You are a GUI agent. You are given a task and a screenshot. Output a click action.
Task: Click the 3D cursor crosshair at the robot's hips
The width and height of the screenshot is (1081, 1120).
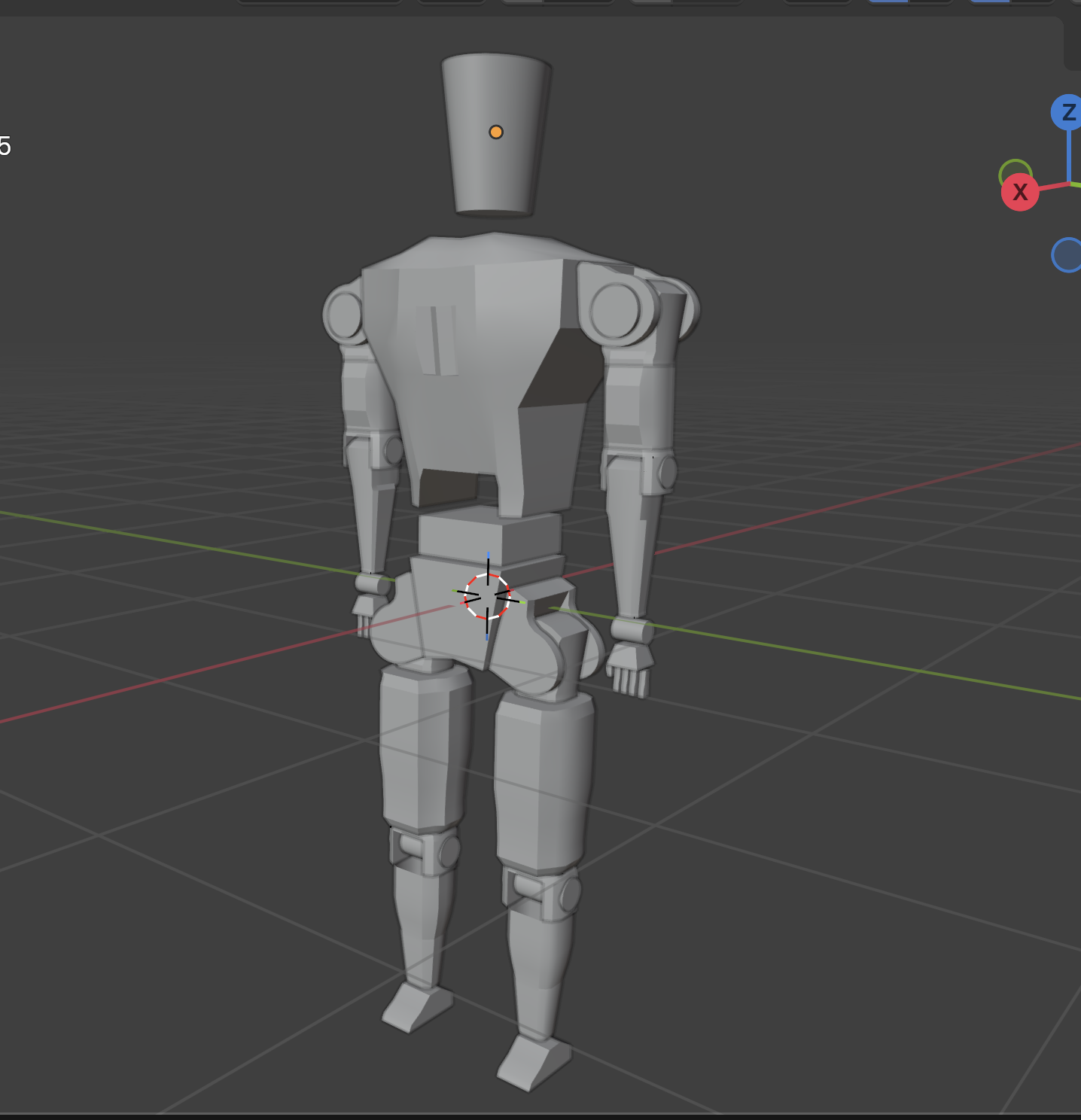pos(487,596)
